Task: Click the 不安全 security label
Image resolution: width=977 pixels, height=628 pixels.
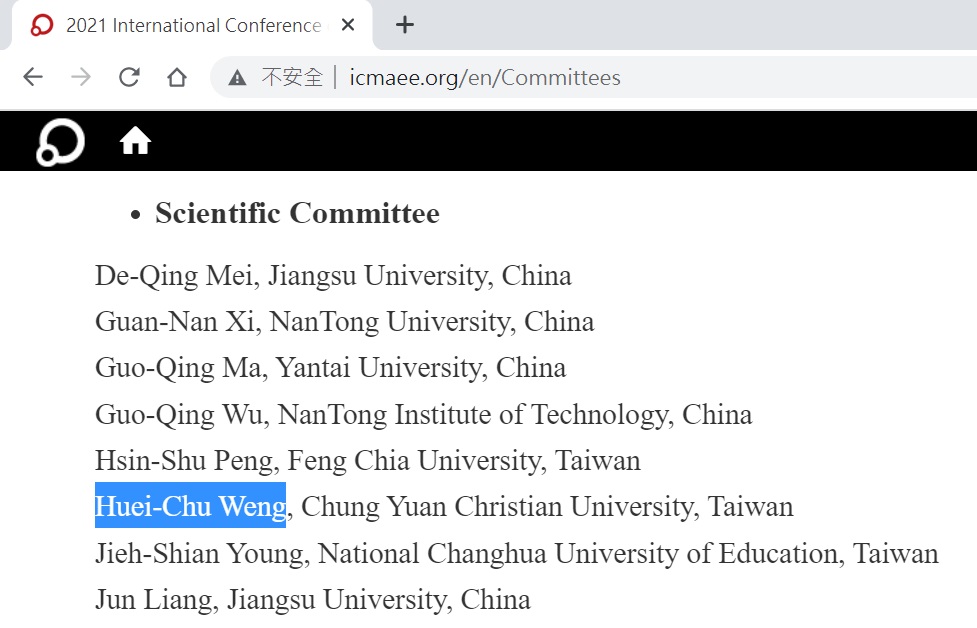Action: tap(292, 78)
